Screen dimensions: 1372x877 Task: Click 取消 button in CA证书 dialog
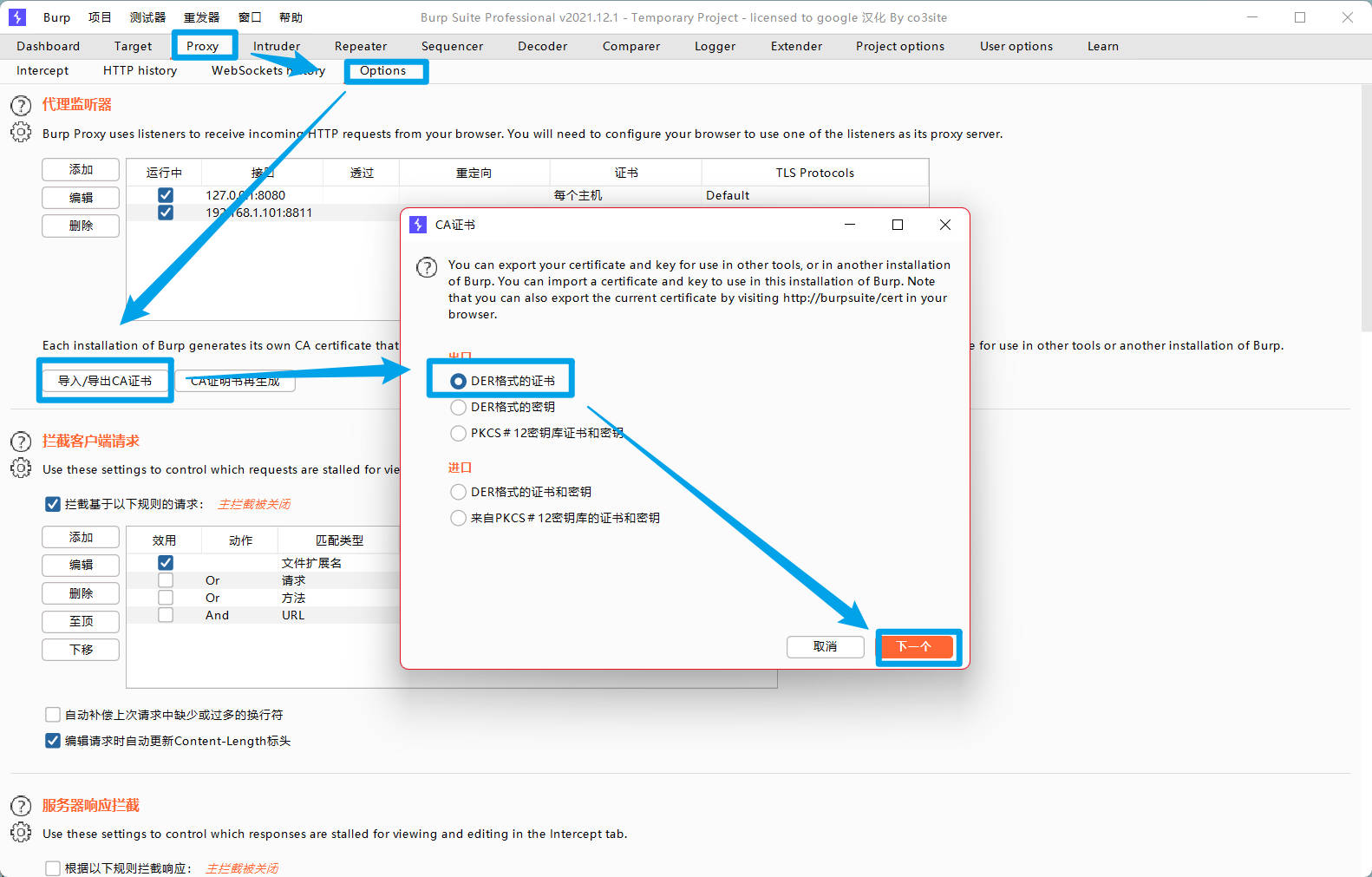[825, 646]
